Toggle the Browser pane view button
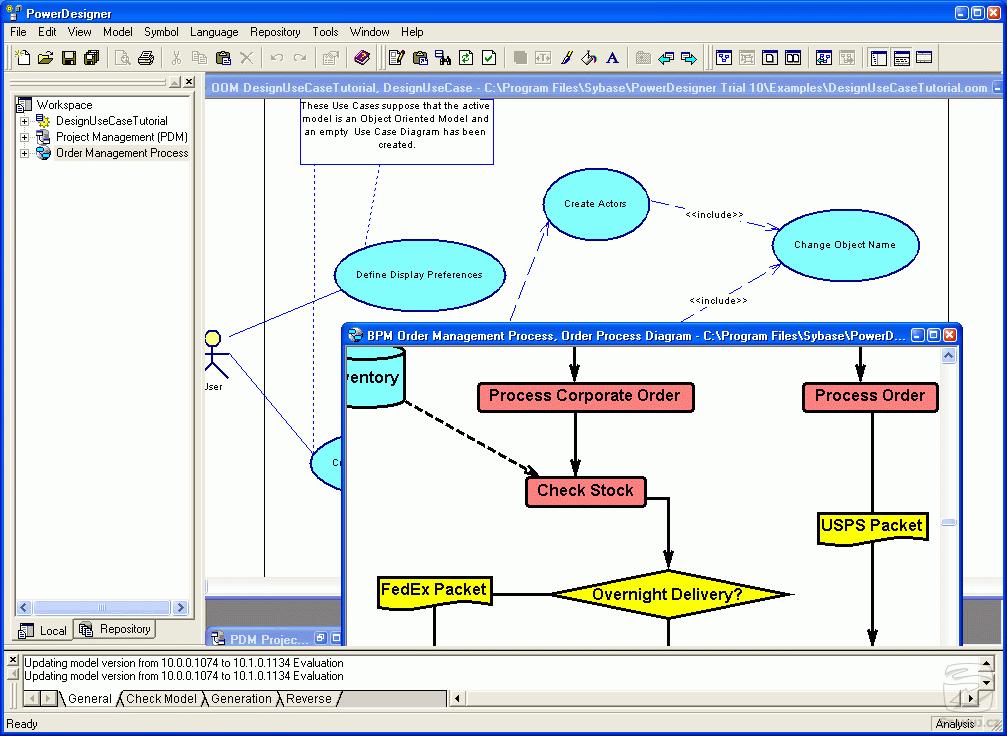Screen dimensions: 1007x736 pyautogui.click(x=879, y=58)
